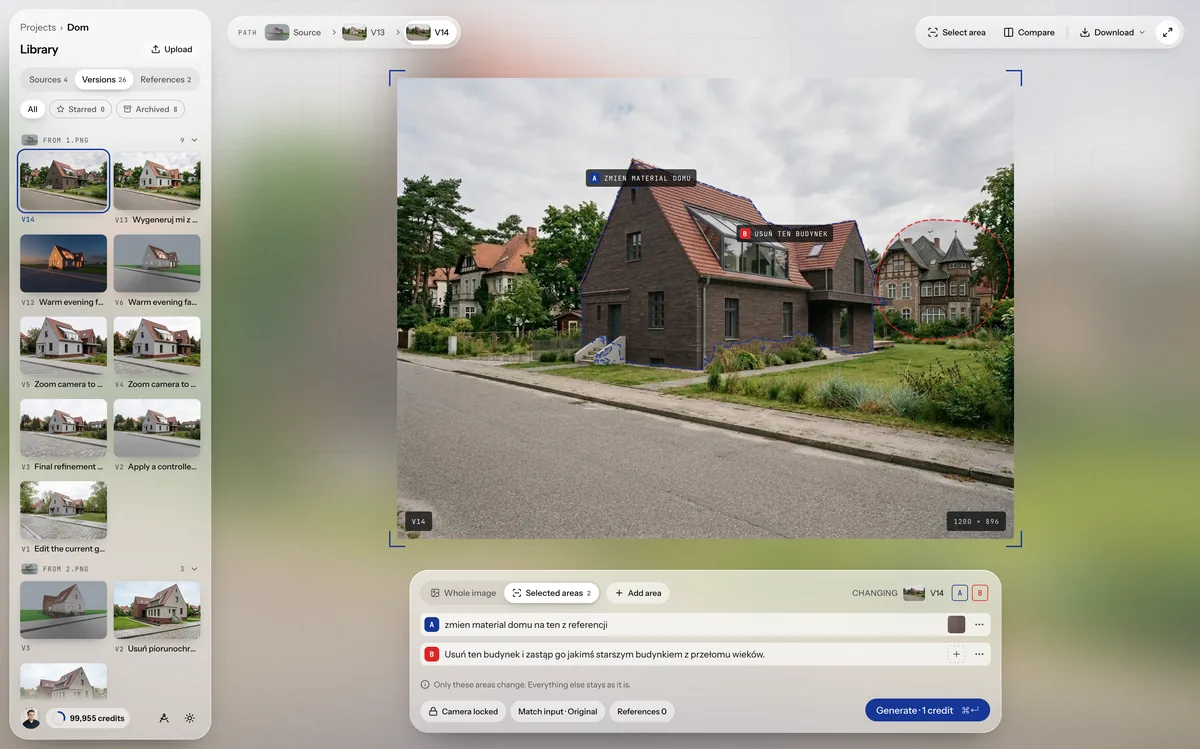1200x749 pixels.
Task: Open more options for area B prompt
Action: pyautogui.click(x=979, y=654)
